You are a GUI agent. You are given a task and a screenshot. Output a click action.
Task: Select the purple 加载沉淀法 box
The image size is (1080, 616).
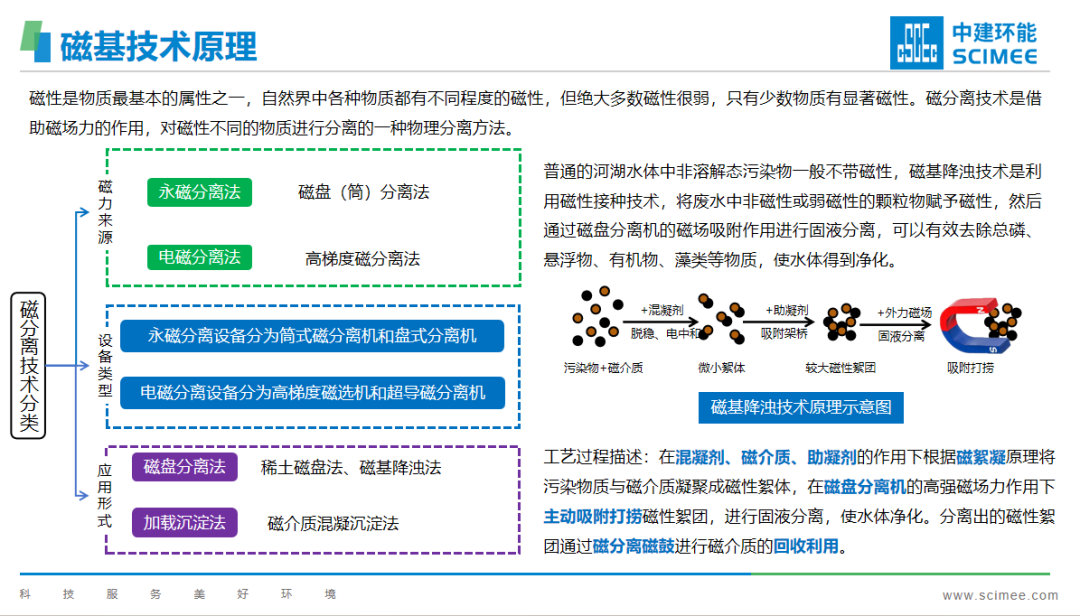point(184,522)
